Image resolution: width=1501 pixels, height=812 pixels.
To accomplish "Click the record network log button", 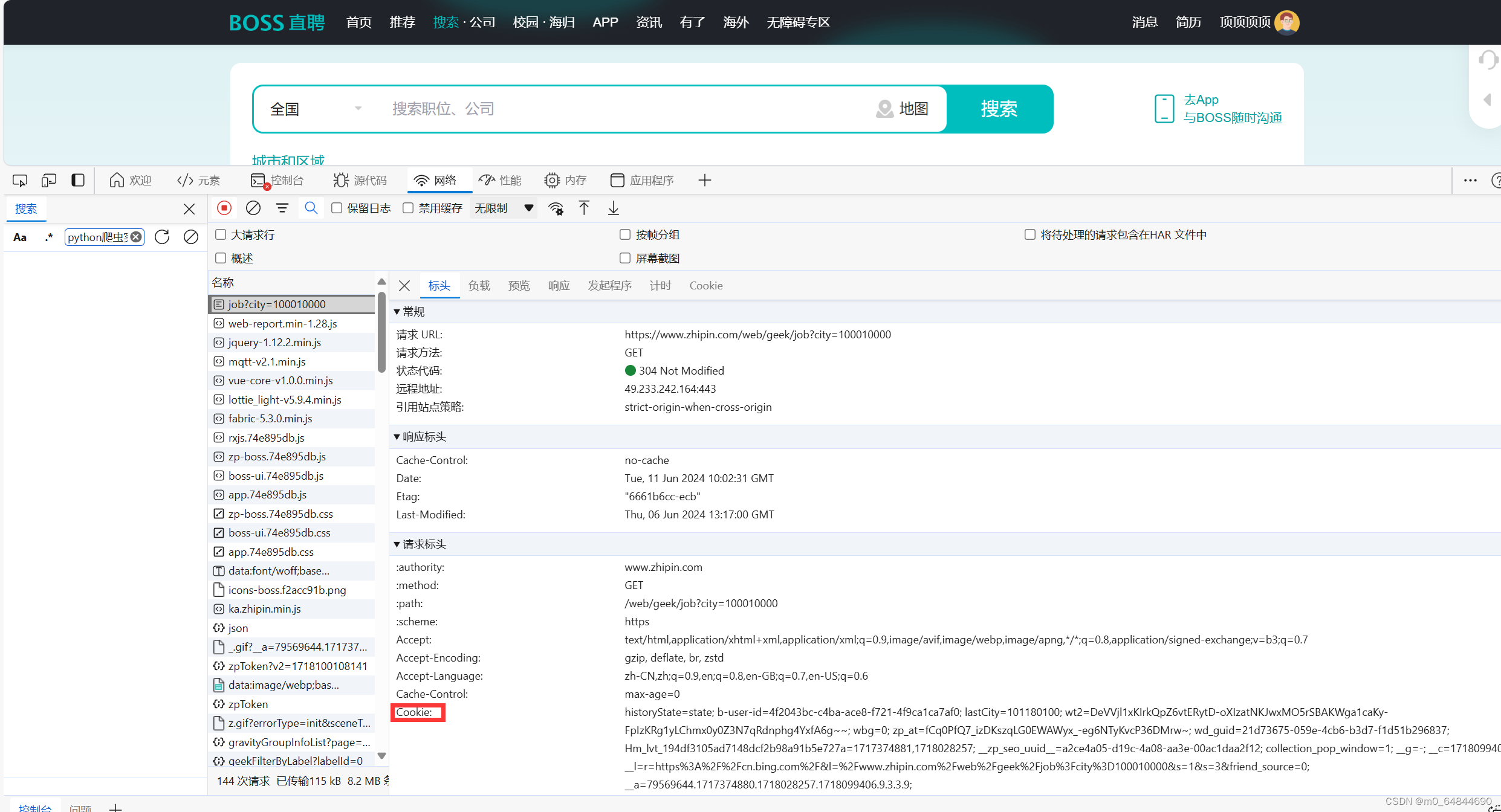I will click(224, 208).
